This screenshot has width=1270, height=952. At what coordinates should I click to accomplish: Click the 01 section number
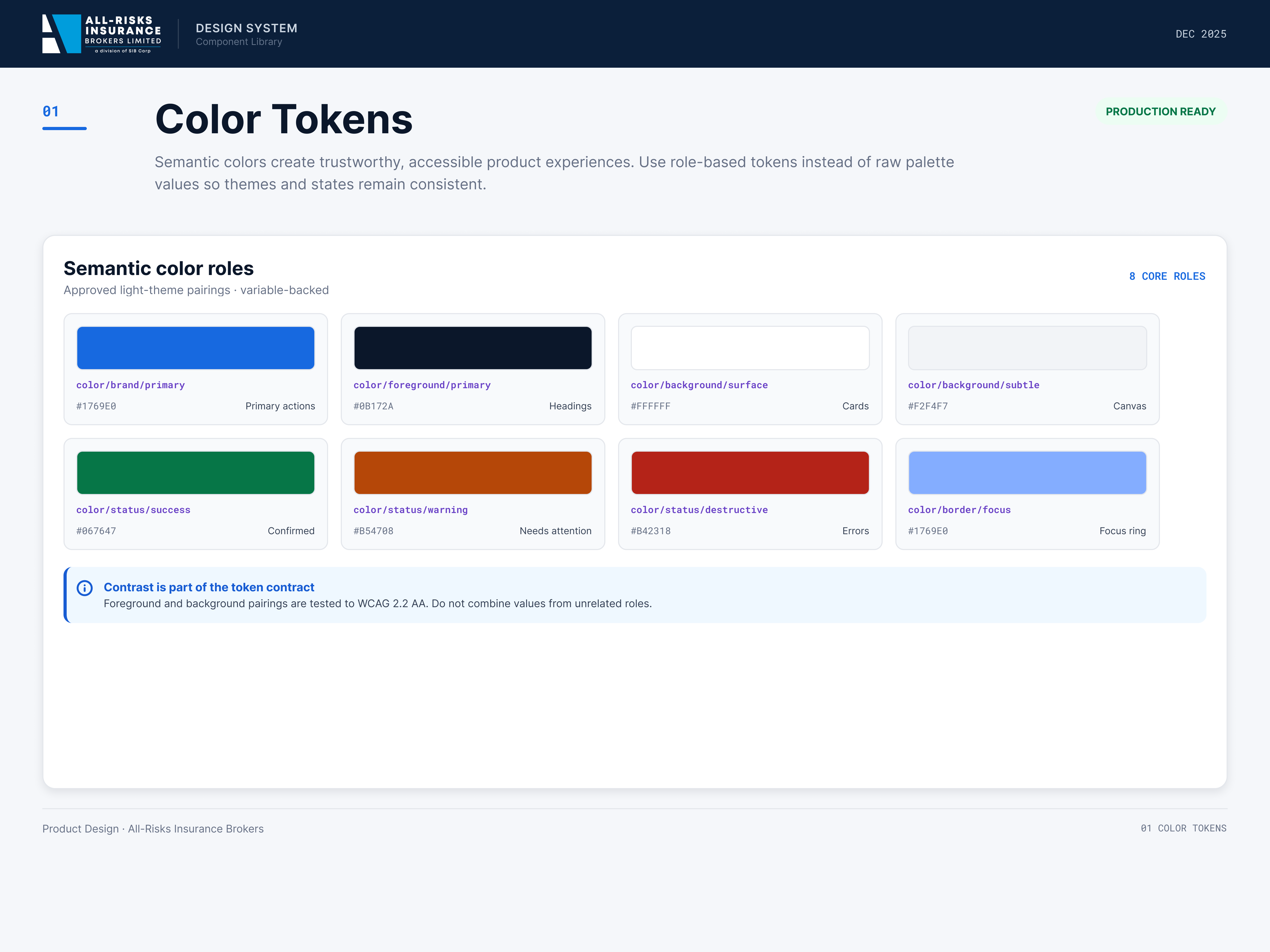pyautogui.click(x=51, y=111)
